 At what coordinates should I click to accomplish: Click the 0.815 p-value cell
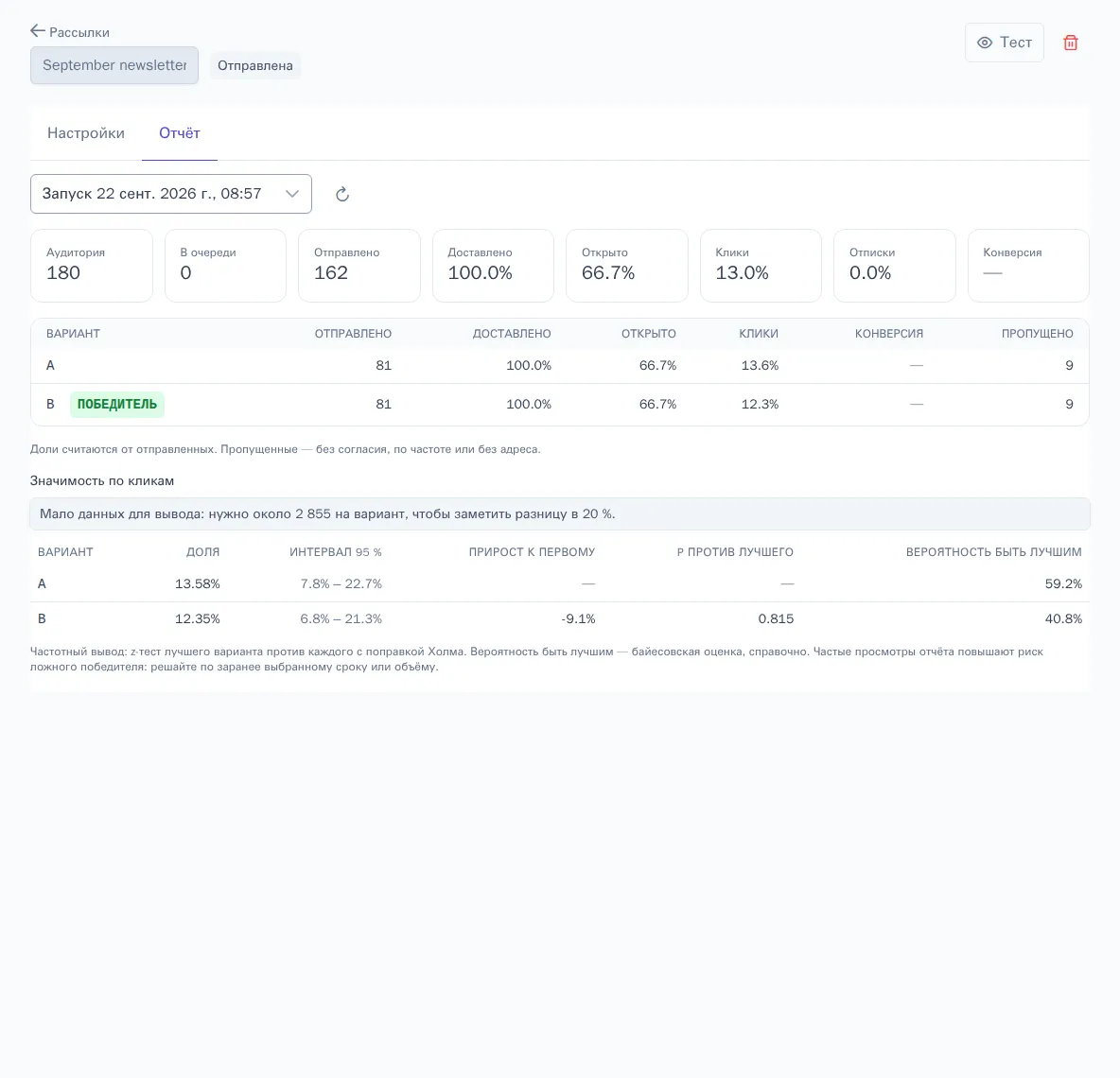click(776, 619)
